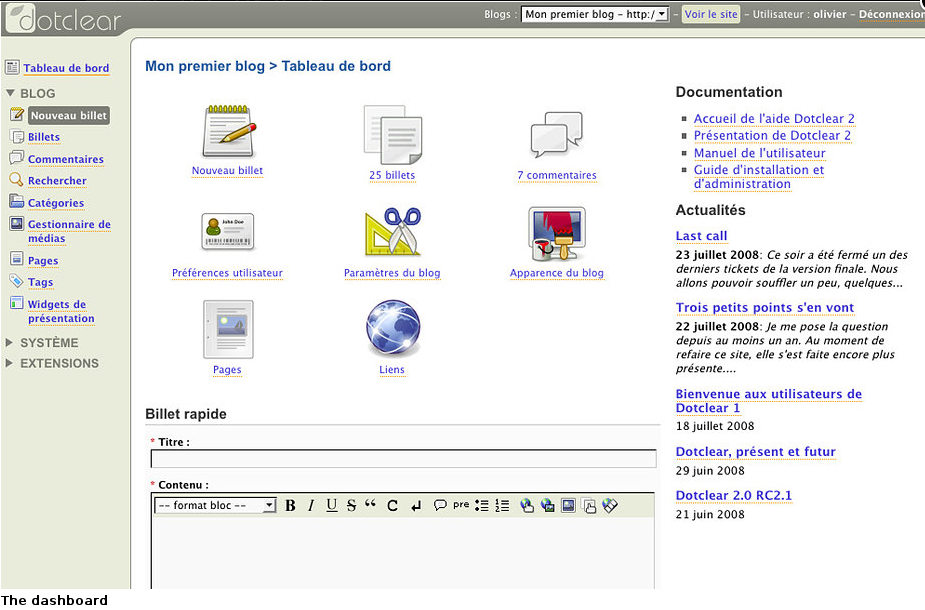Open Accueil de l'aide Dotclear 2
The image size is (925, 610).
(x=774, y=119)
